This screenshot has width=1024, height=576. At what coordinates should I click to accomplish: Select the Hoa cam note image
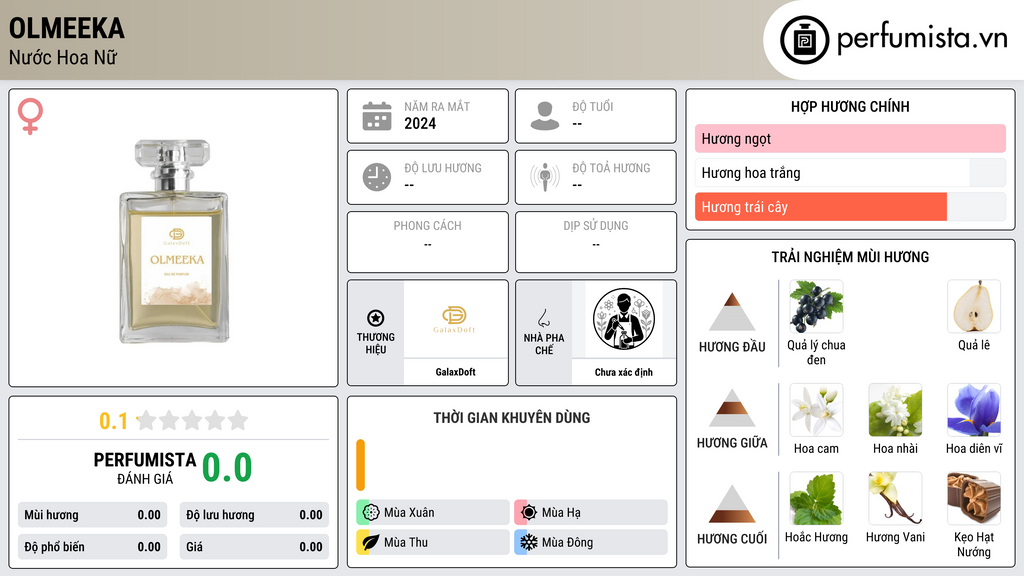[816, 410]
